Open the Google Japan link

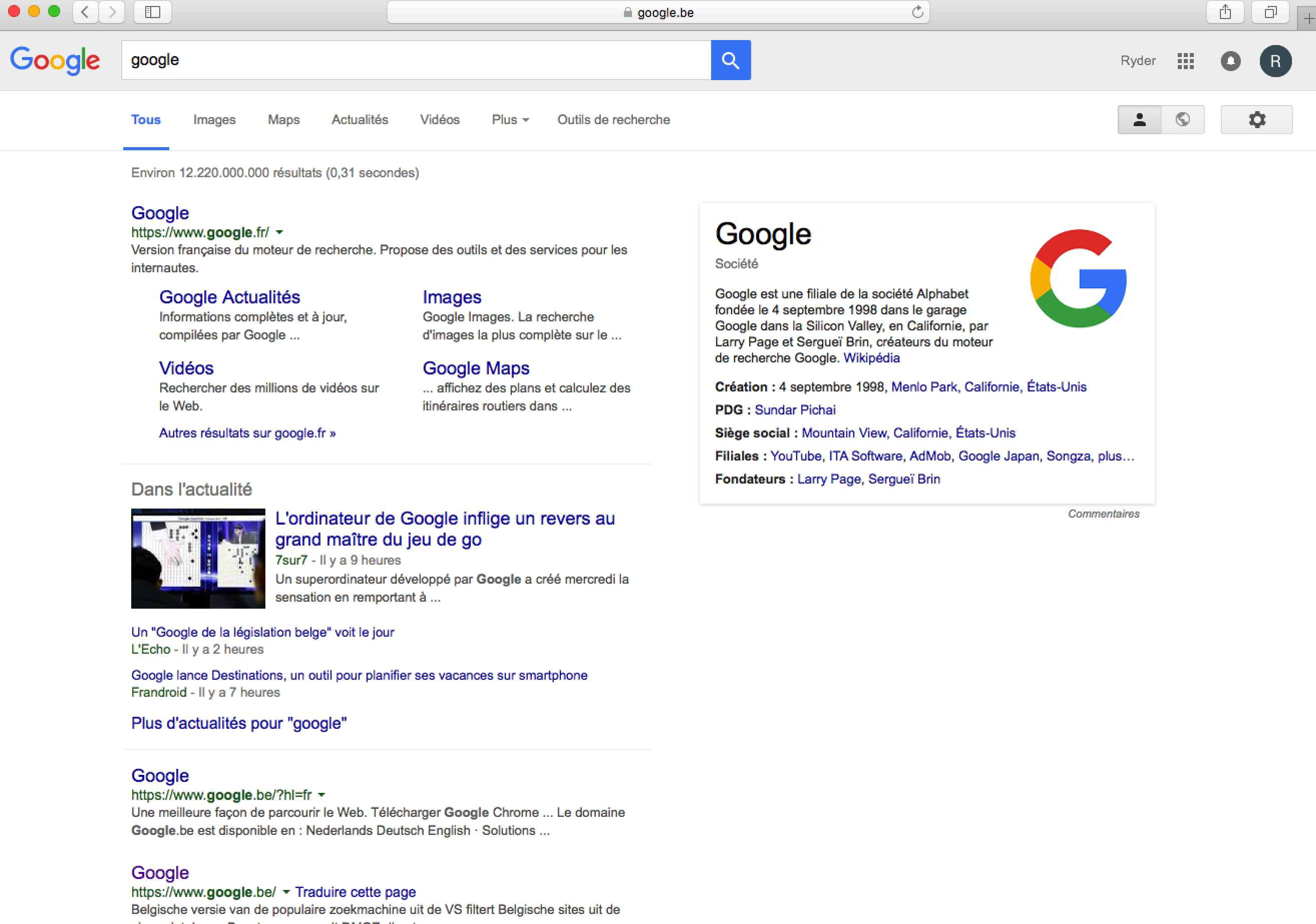tap(999, 456)
